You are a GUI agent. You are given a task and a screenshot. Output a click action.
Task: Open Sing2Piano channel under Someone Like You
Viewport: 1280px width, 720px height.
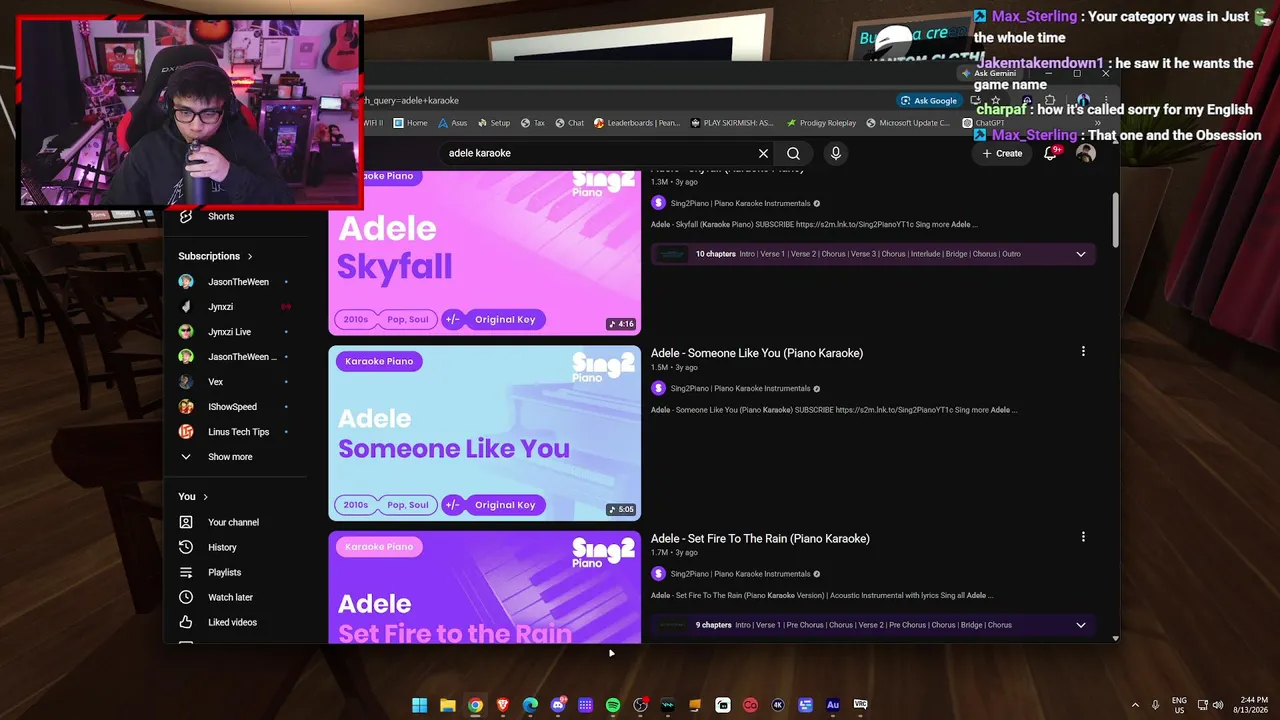coord(740,388)
